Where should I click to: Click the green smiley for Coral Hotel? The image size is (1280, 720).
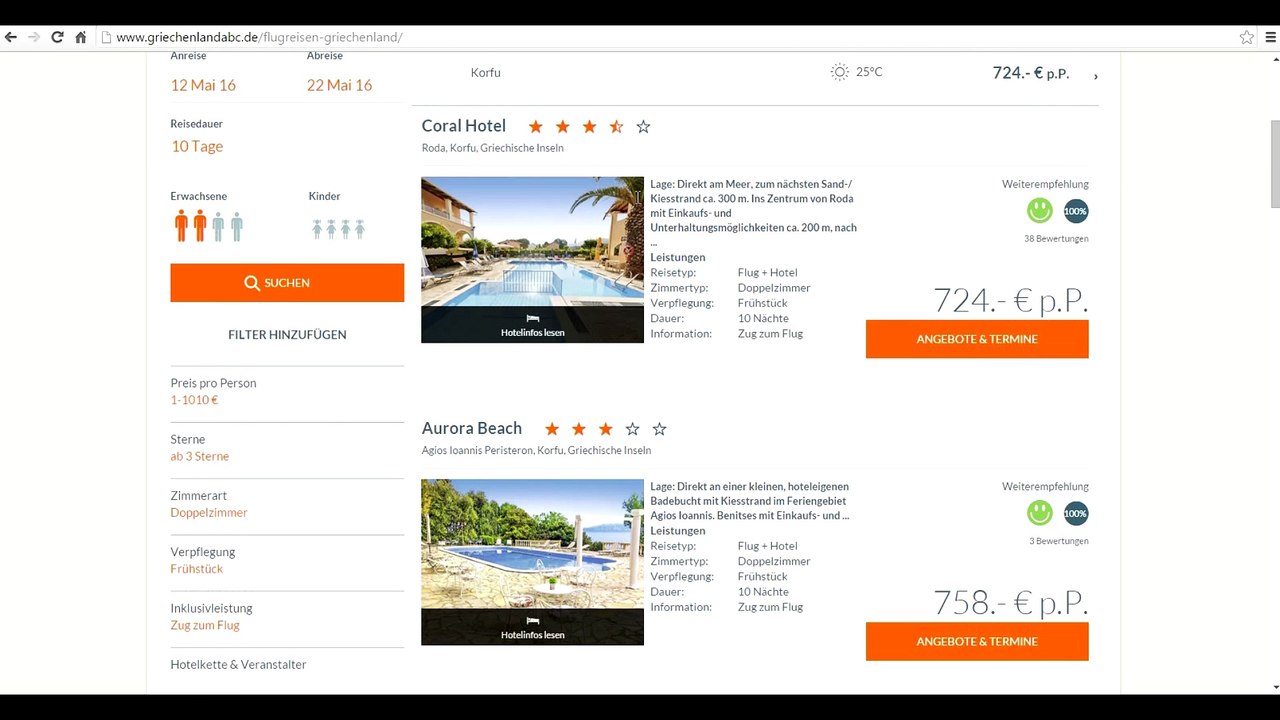pos(1040,211)
